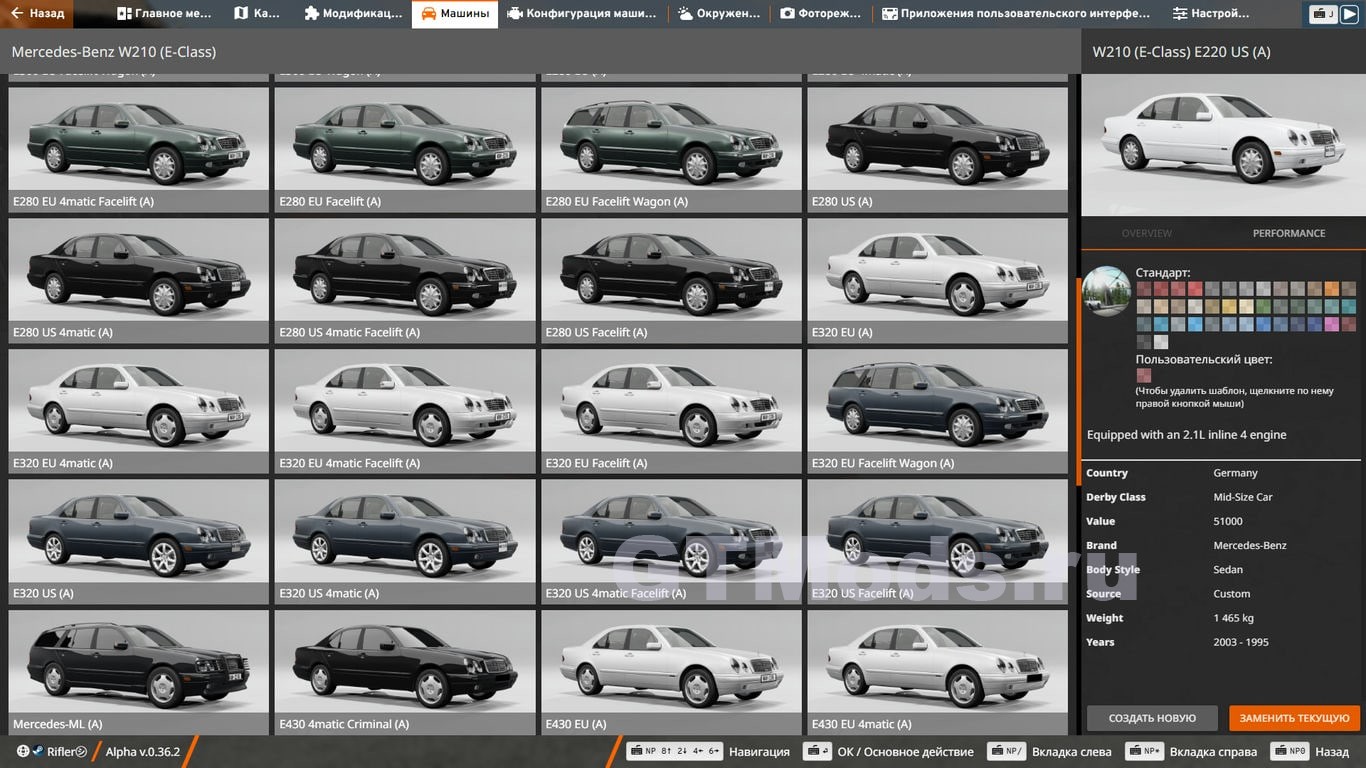Choose the E320 EU Facelift Wagon (A) car
This screenshot has height=768, width=1366.
tap(937, 411)
